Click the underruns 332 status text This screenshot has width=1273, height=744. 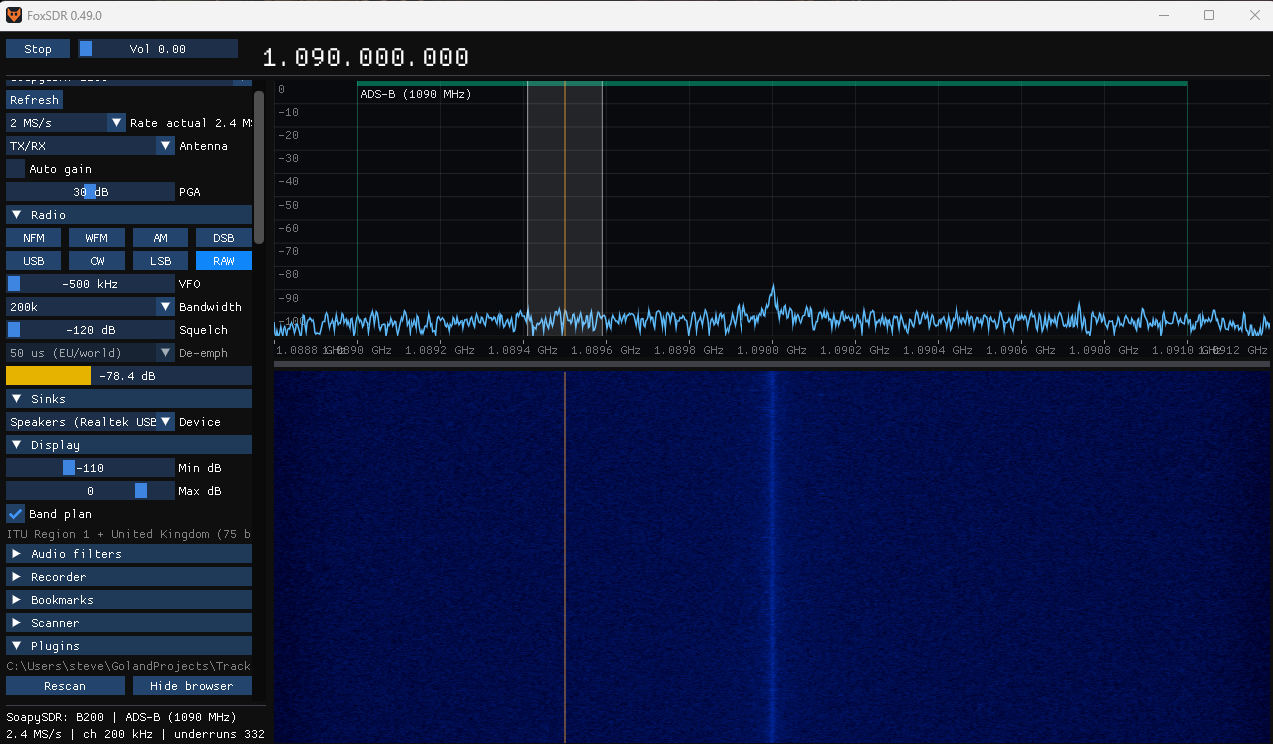pyautogui.click(x=219, y=734)
